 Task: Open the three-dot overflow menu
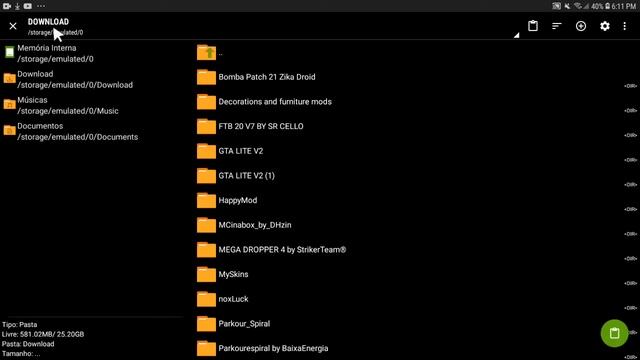(x=624, y=26)
